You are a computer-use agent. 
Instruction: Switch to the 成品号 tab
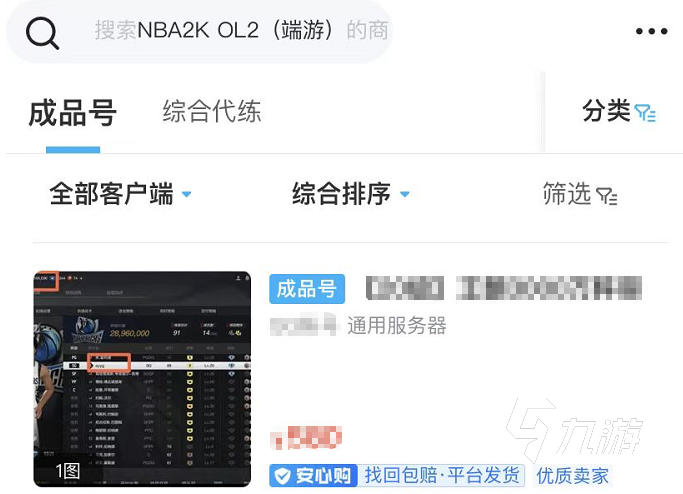(x=73, y=113)
